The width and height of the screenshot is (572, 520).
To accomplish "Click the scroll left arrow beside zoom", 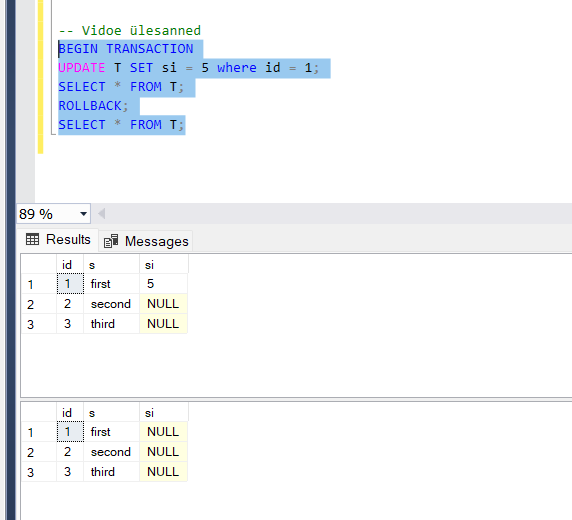I will (102, 214).
